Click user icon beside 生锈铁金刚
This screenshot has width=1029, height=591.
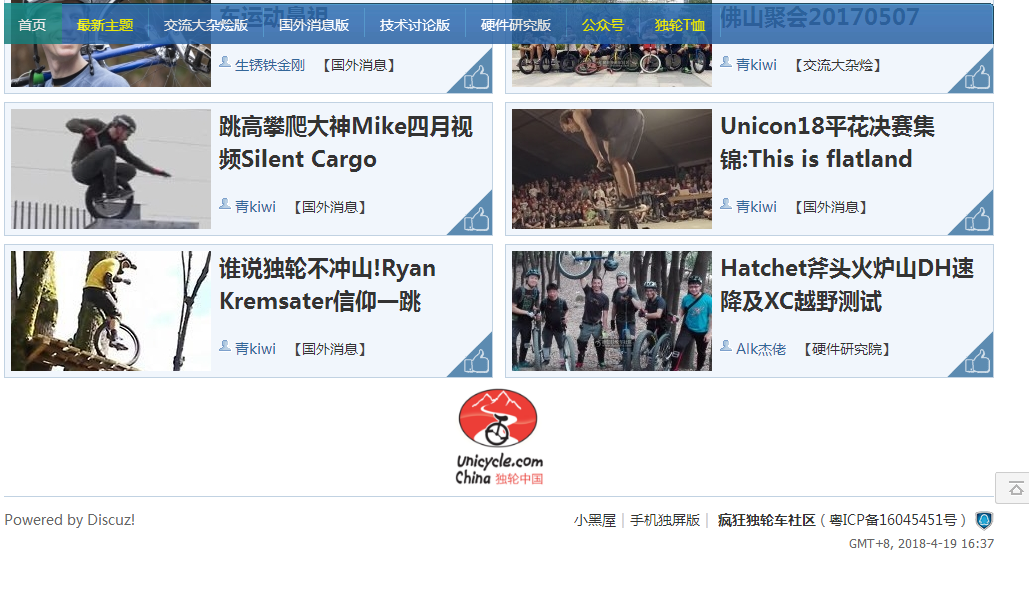click(225, 62)
